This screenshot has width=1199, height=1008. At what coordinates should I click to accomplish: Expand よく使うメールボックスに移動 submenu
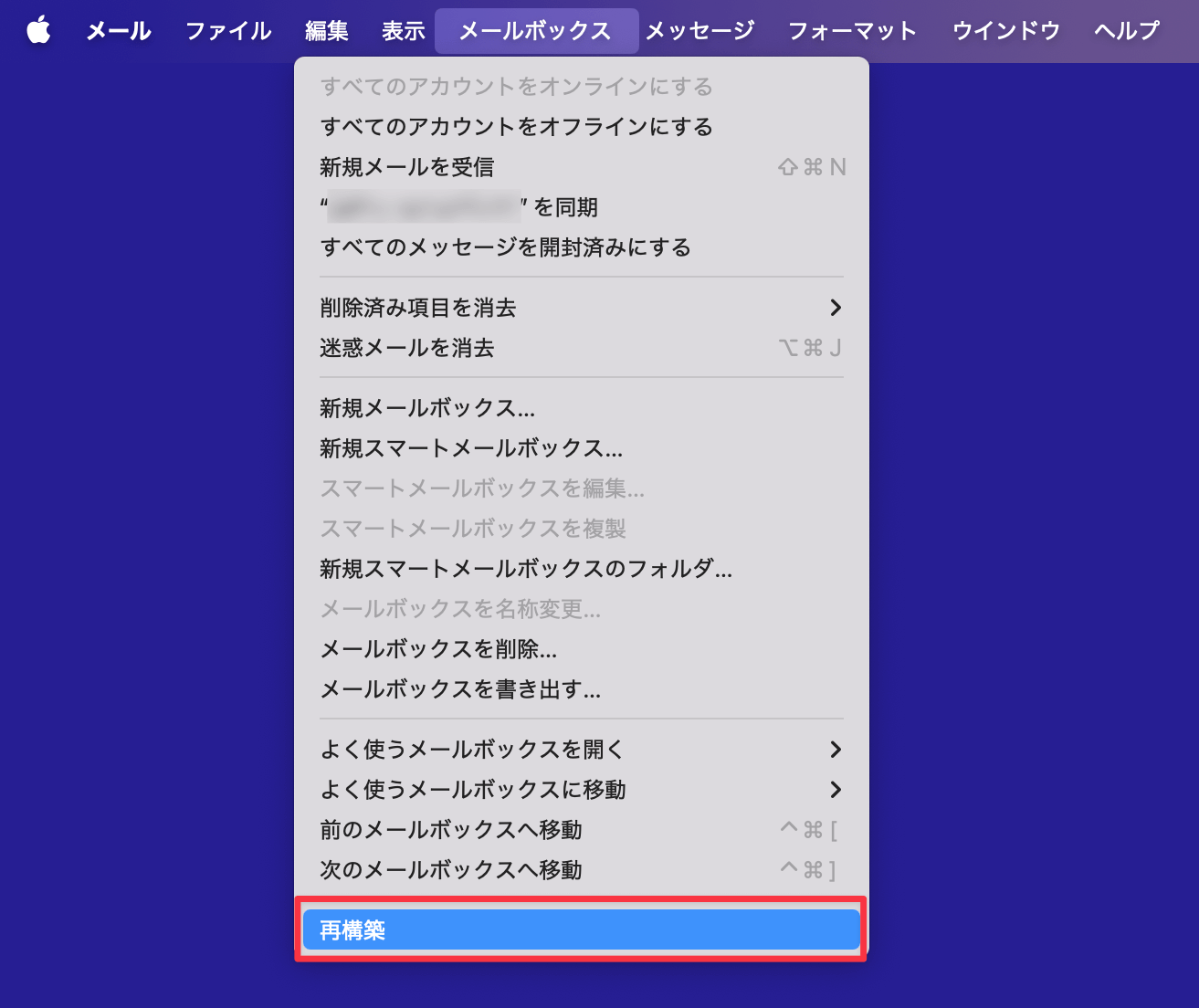click(x=582, y=790)
